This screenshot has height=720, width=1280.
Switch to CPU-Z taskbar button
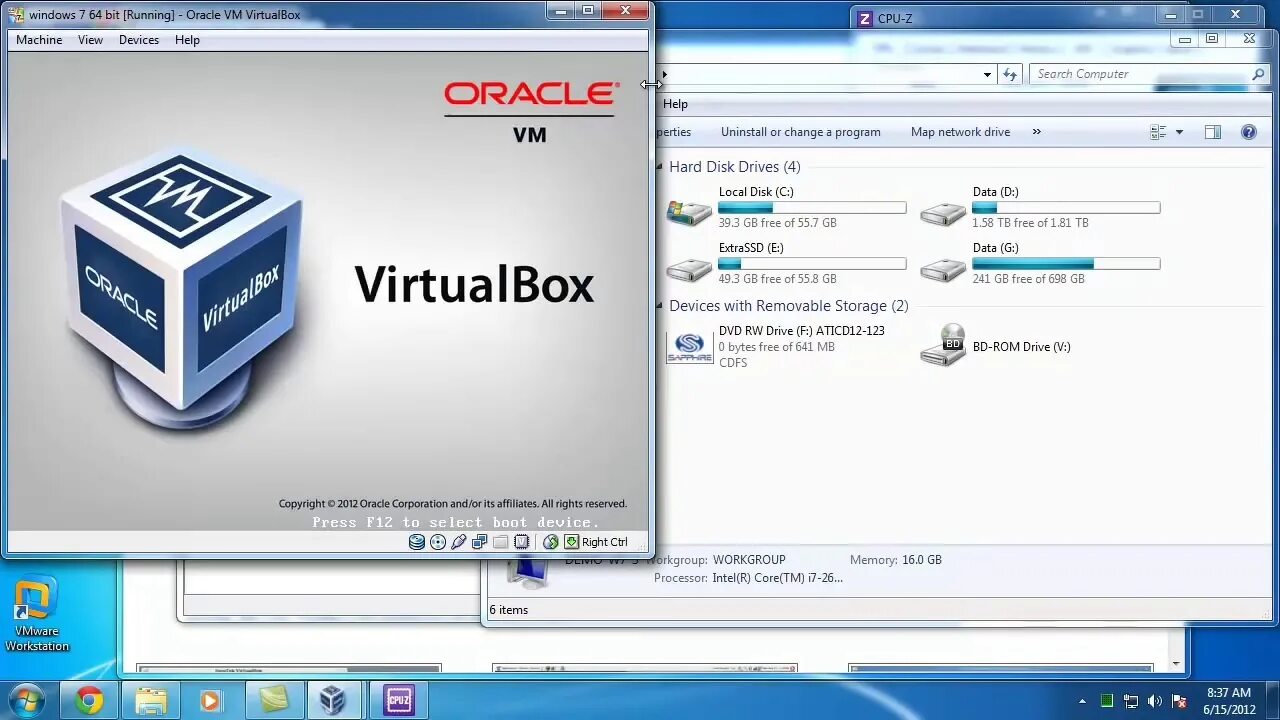click(399, 701)
